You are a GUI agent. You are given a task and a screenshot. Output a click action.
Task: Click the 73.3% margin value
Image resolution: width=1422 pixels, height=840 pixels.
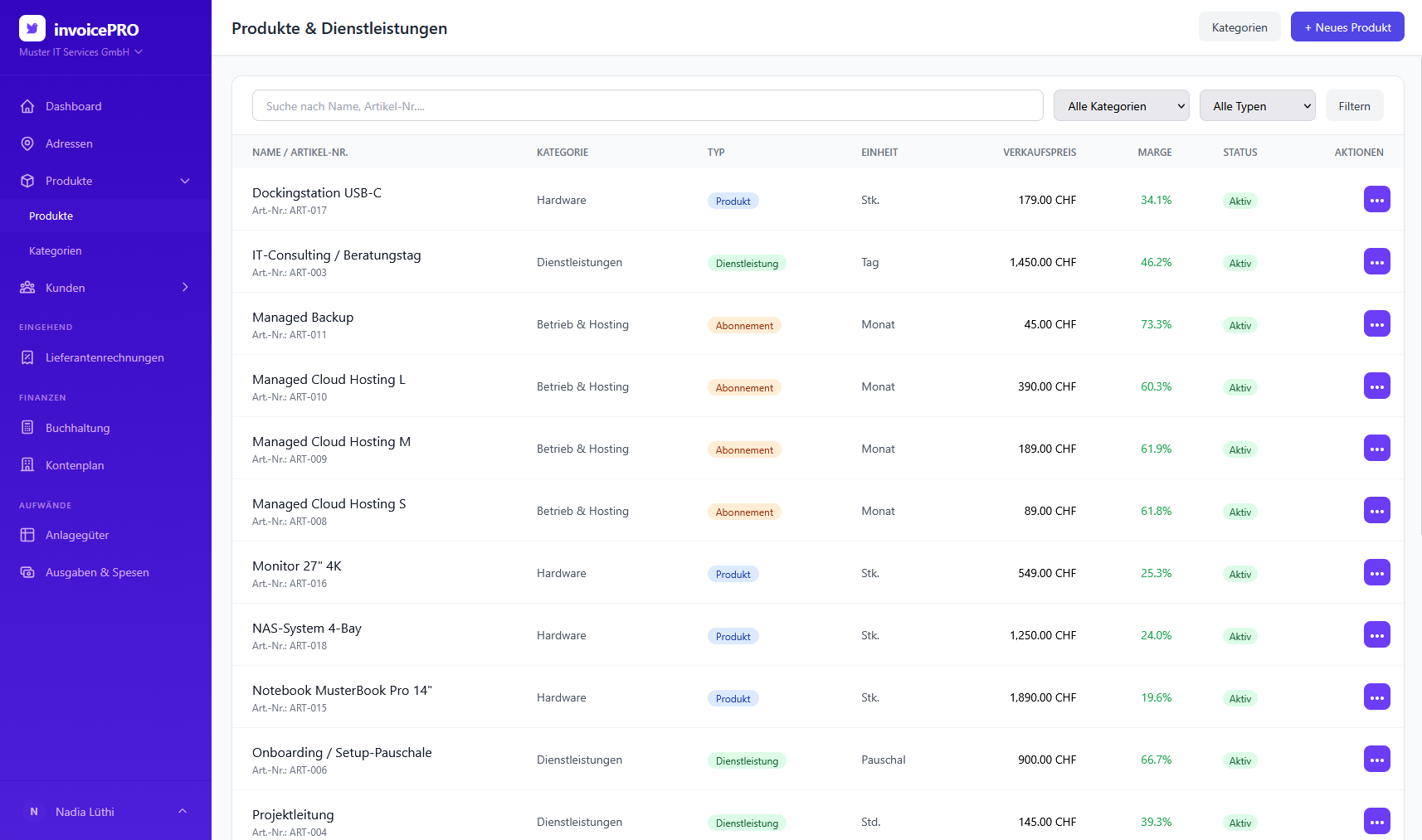(x=1156, y=324)
